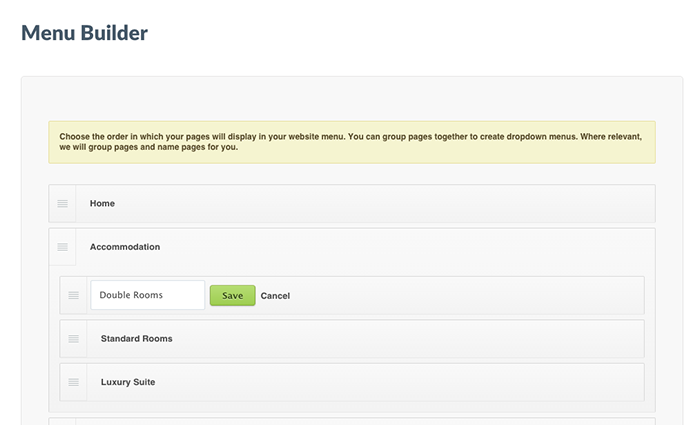The image size is (700, 425).
Task: Click the Home page label
Action: [x=102, y=203]
